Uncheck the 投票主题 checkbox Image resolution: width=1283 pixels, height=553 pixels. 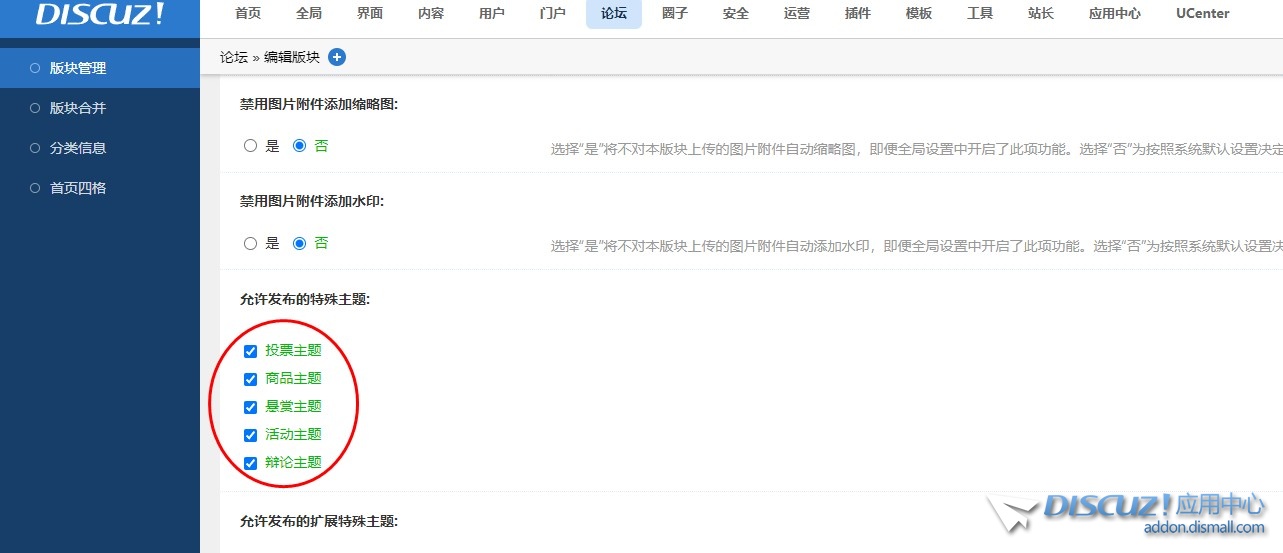(251, 351)
